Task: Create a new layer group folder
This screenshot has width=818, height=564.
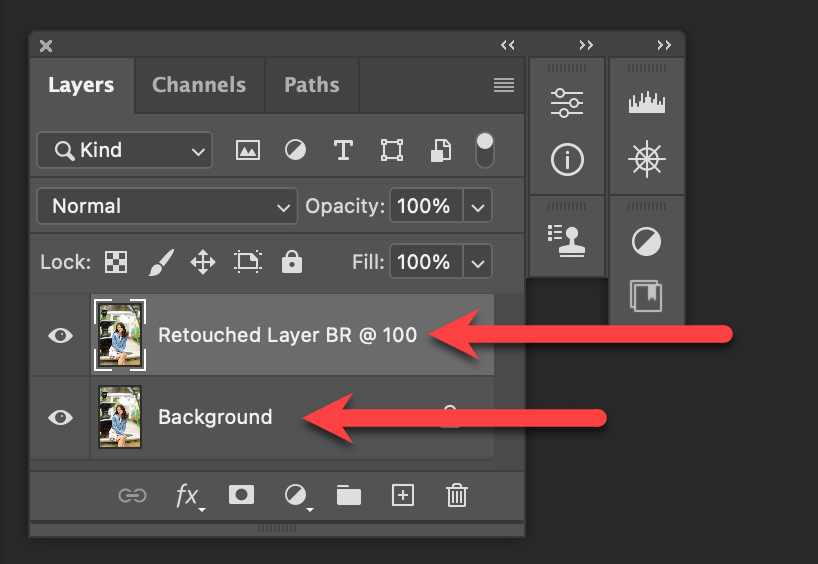Action: tap(348, 495)
